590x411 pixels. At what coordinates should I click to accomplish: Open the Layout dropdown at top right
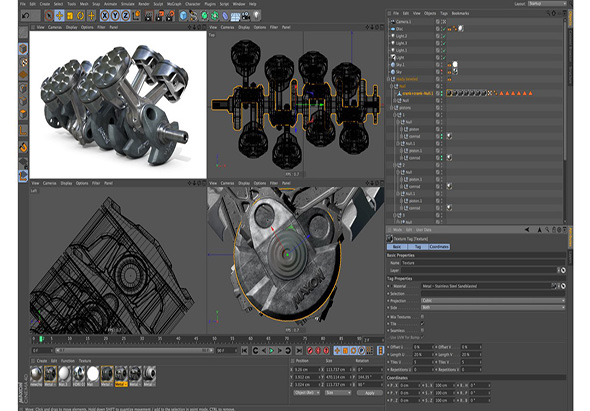(547, 3)
